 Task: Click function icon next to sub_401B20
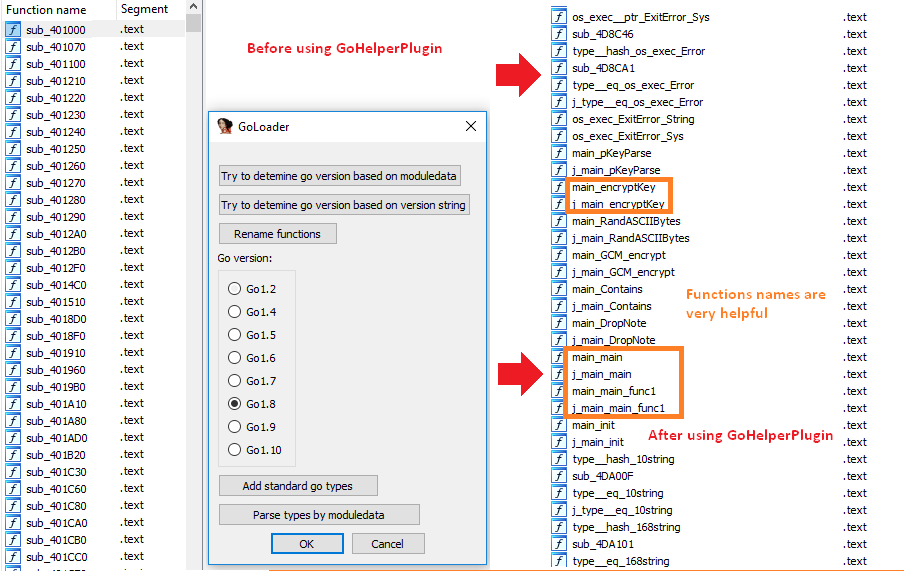click(x=13, y=454)
